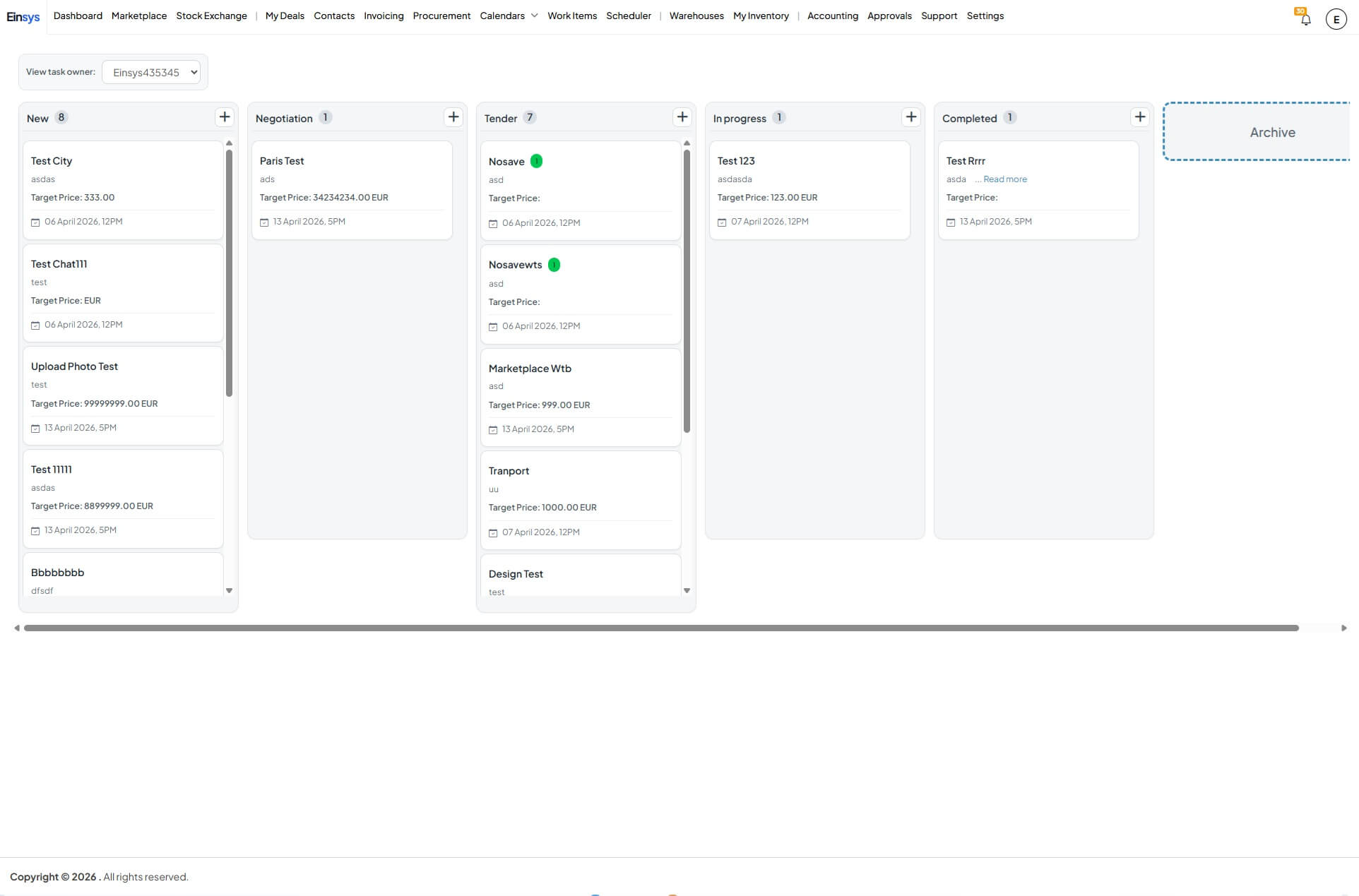1359x896 pixels.
Task: Click Read more on Test Rrrr card
Action: [x=1004, y=179]
